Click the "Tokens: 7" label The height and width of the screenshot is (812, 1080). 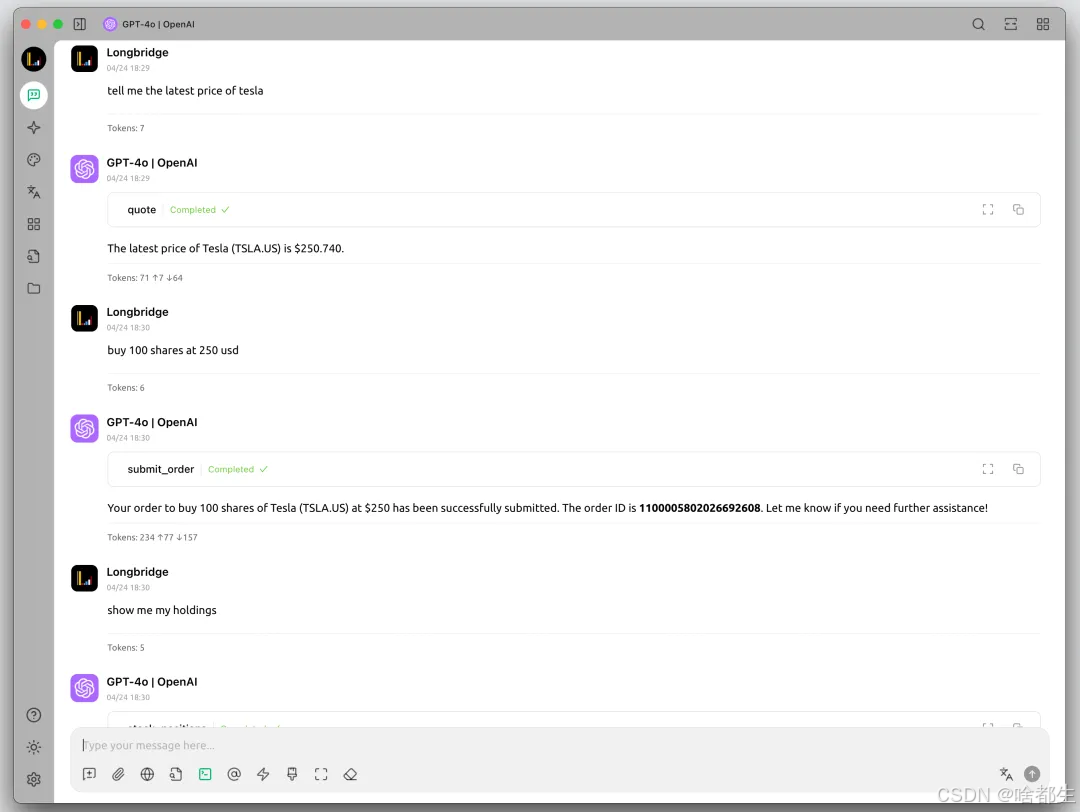pyautogui.click(x=126, y=128)
